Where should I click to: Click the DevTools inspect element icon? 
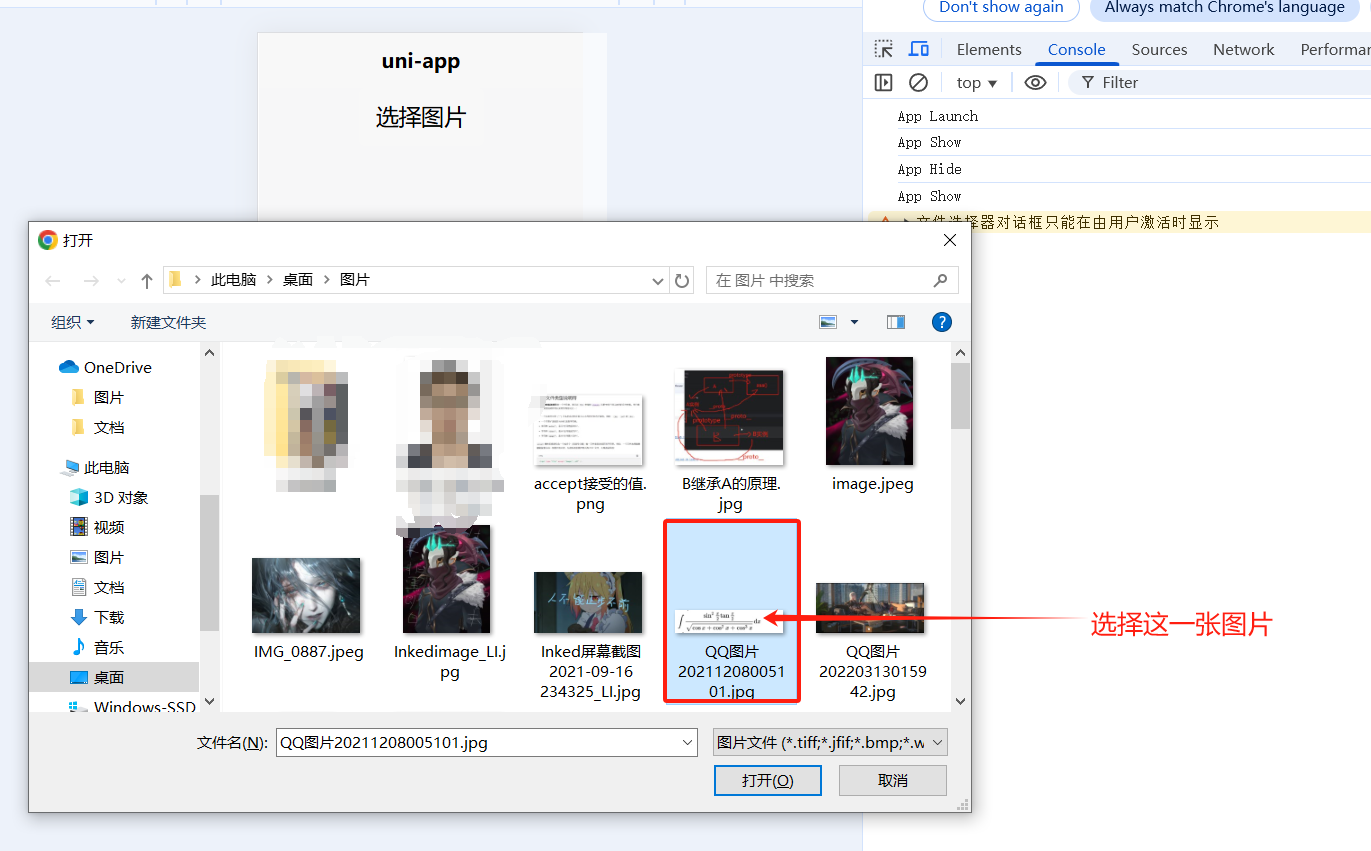(883, 49)
